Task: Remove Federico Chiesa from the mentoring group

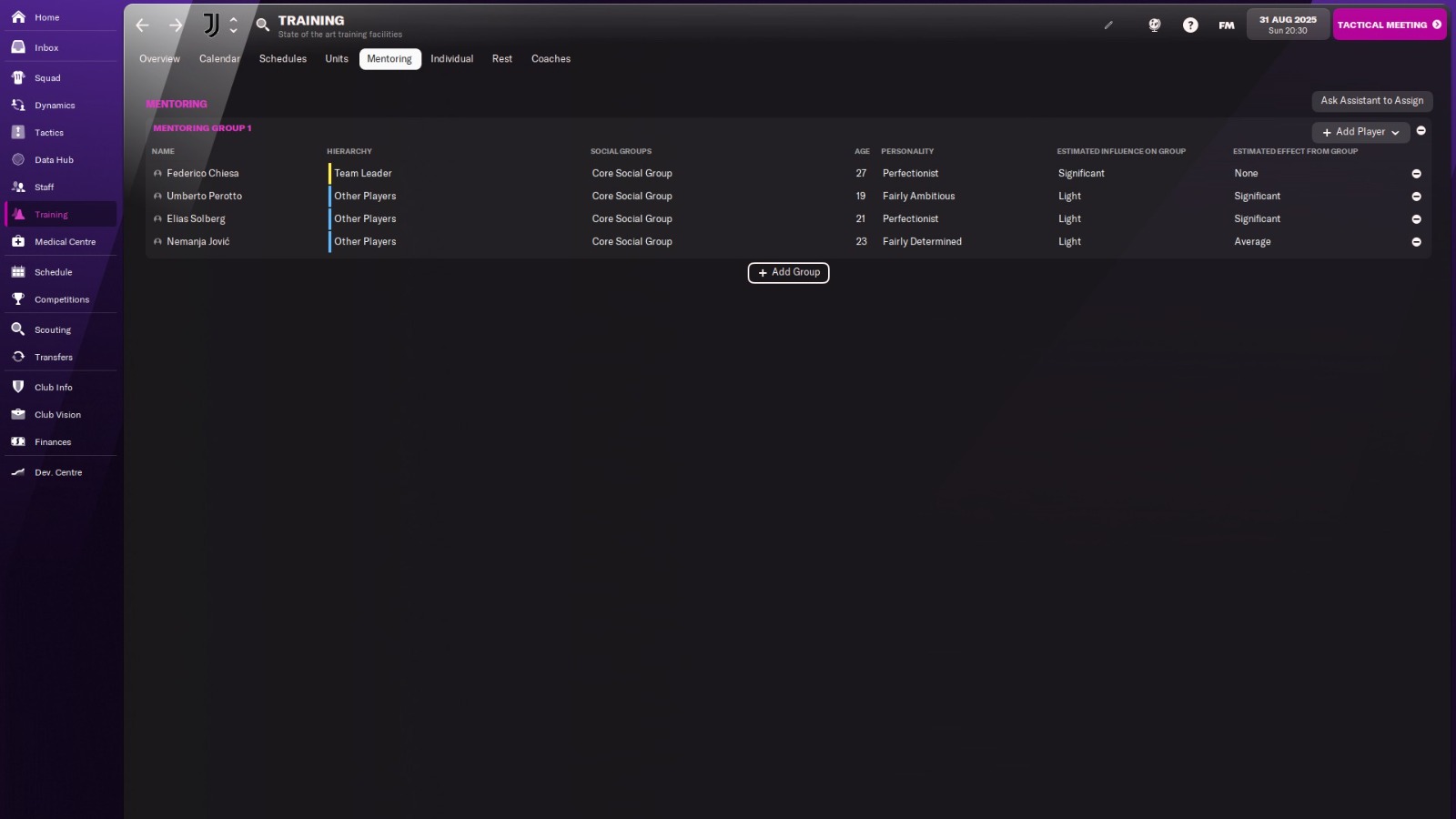Action: (1416, 173)
